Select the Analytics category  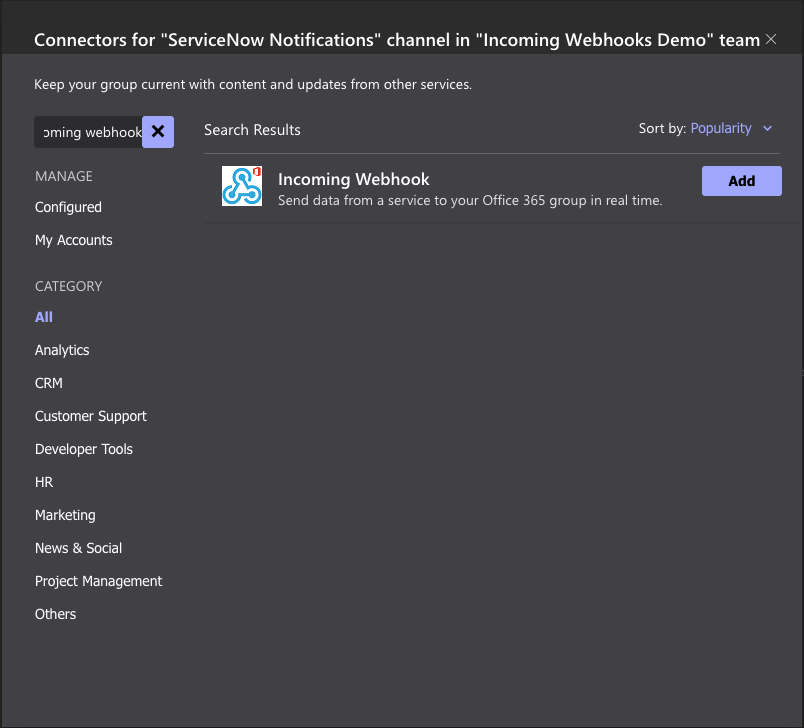(x=62, y=350)
